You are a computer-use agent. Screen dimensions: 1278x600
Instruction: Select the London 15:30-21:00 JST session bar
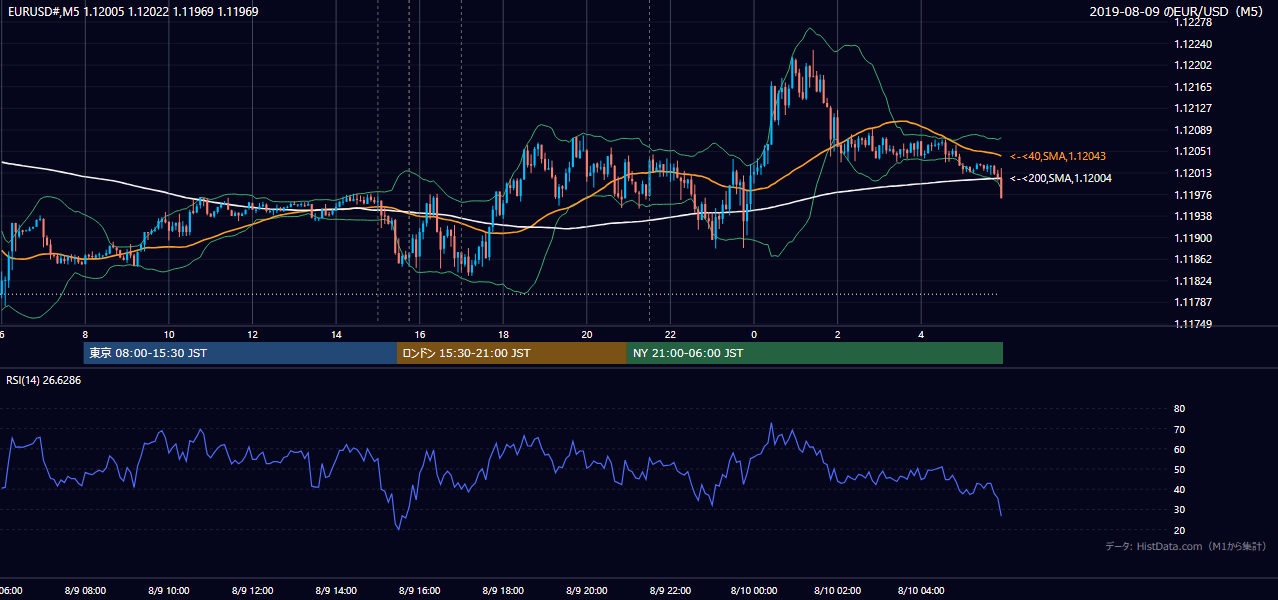point(512,353)
